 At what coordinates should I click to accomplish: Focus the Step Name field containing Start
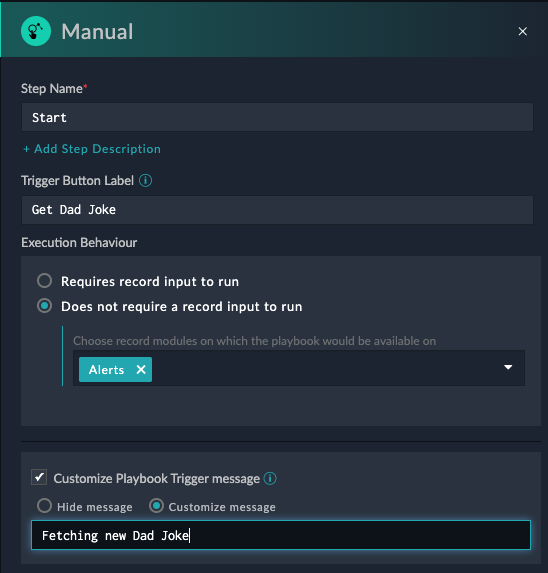tap(277, 117)
